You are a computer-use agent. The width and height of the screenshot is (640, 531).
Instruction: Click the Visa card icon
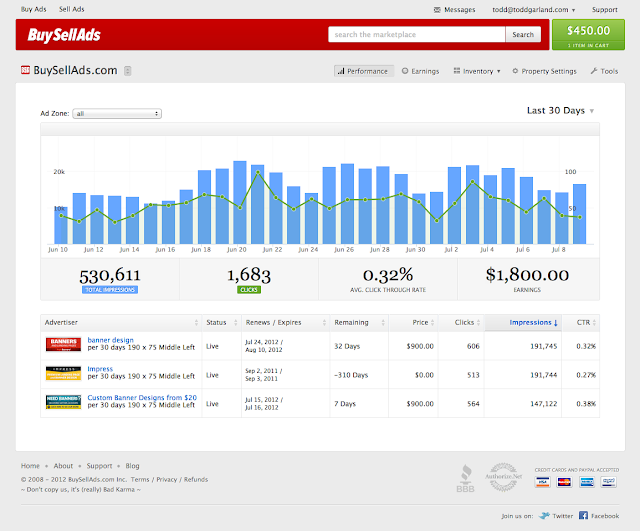click(542, 482)
